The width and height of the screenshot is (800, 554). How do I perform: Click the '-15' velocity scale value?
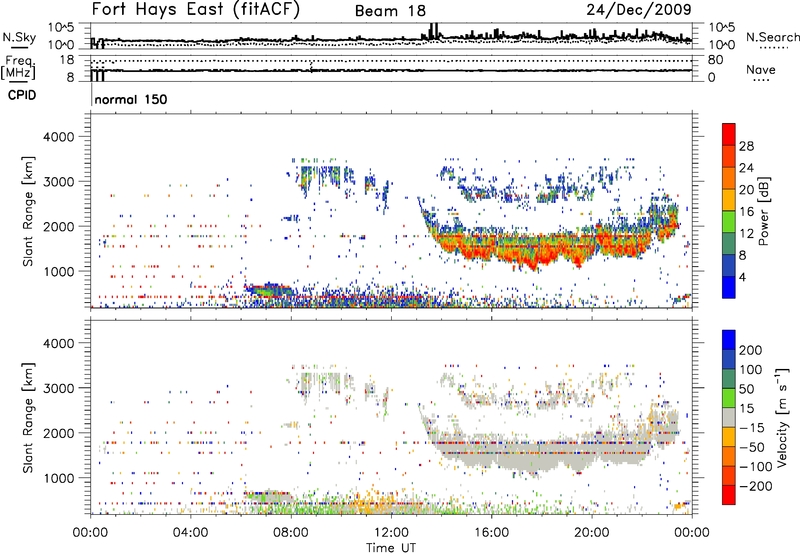tap(752, 428)
